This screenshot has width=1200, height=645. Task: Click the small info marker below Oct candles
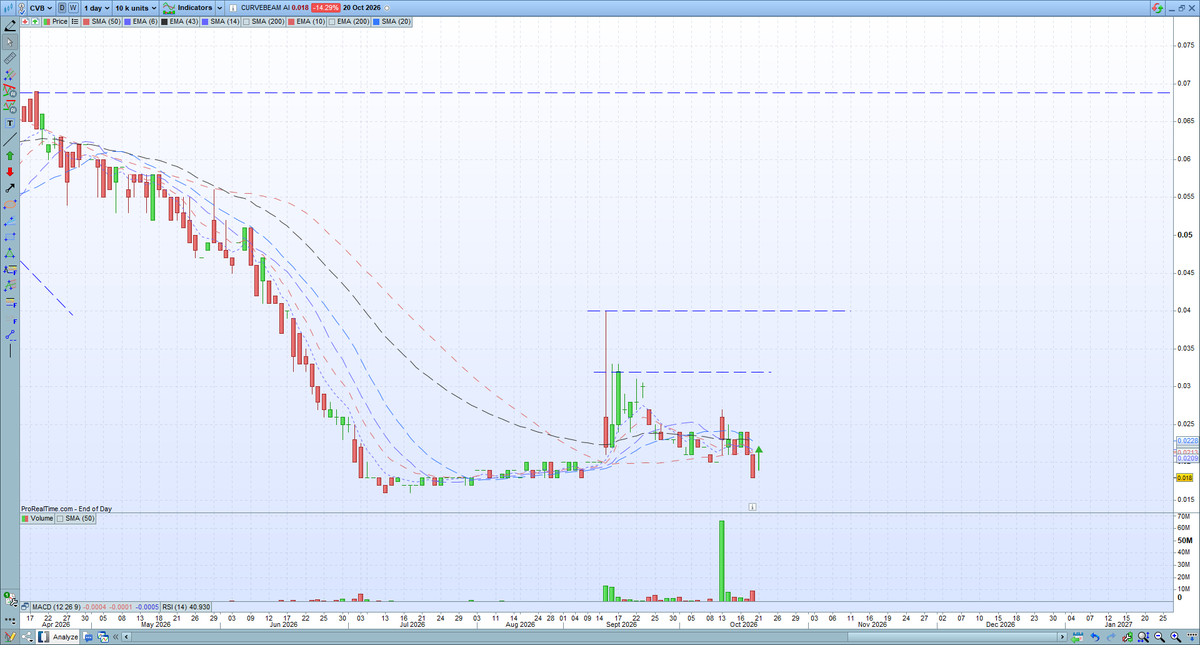tap(751, 507)
